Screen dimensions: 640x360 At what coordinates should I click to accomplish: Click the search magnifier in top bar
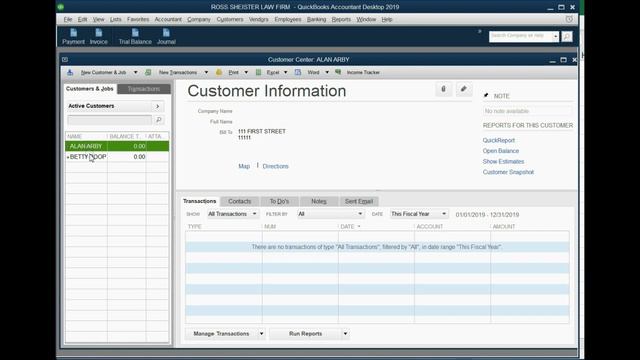567,36
